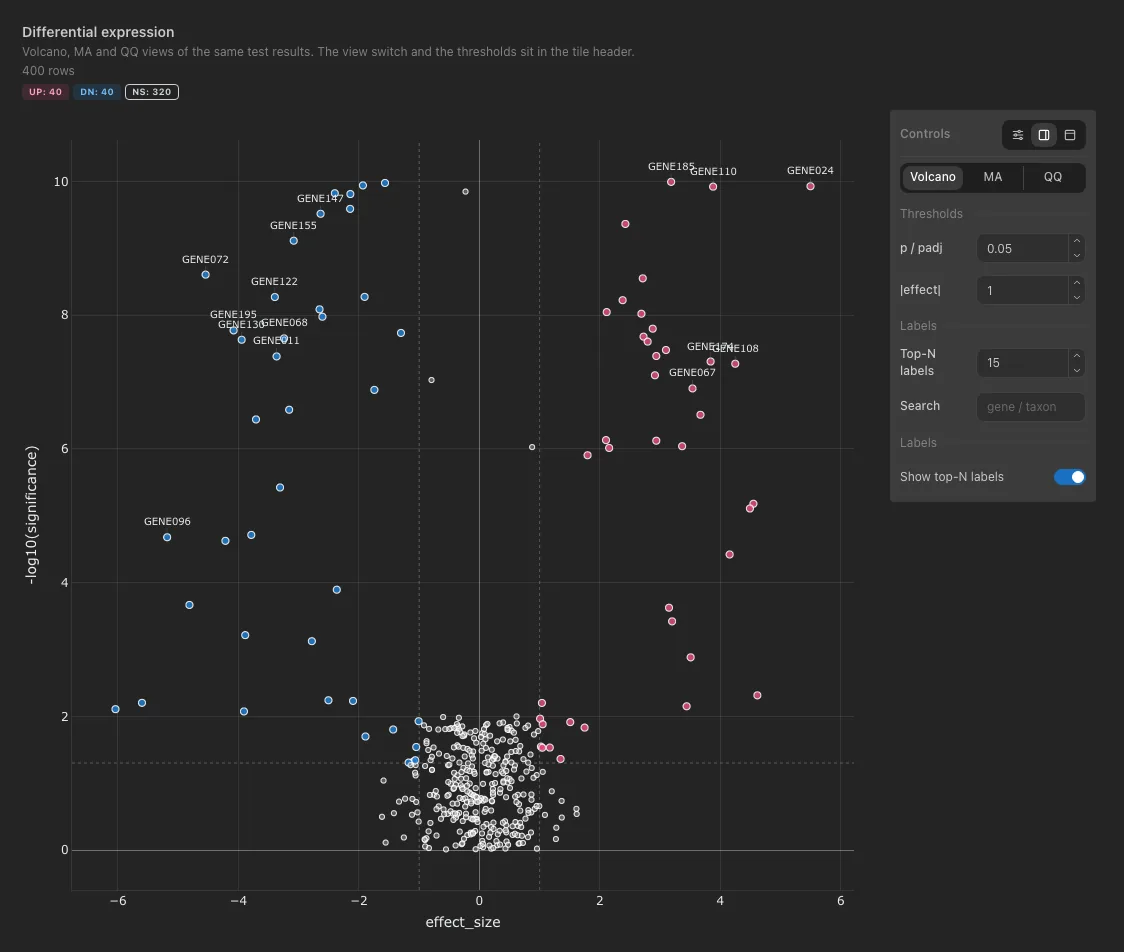Toggle the NS: 320 badge filter

point(152,92)
